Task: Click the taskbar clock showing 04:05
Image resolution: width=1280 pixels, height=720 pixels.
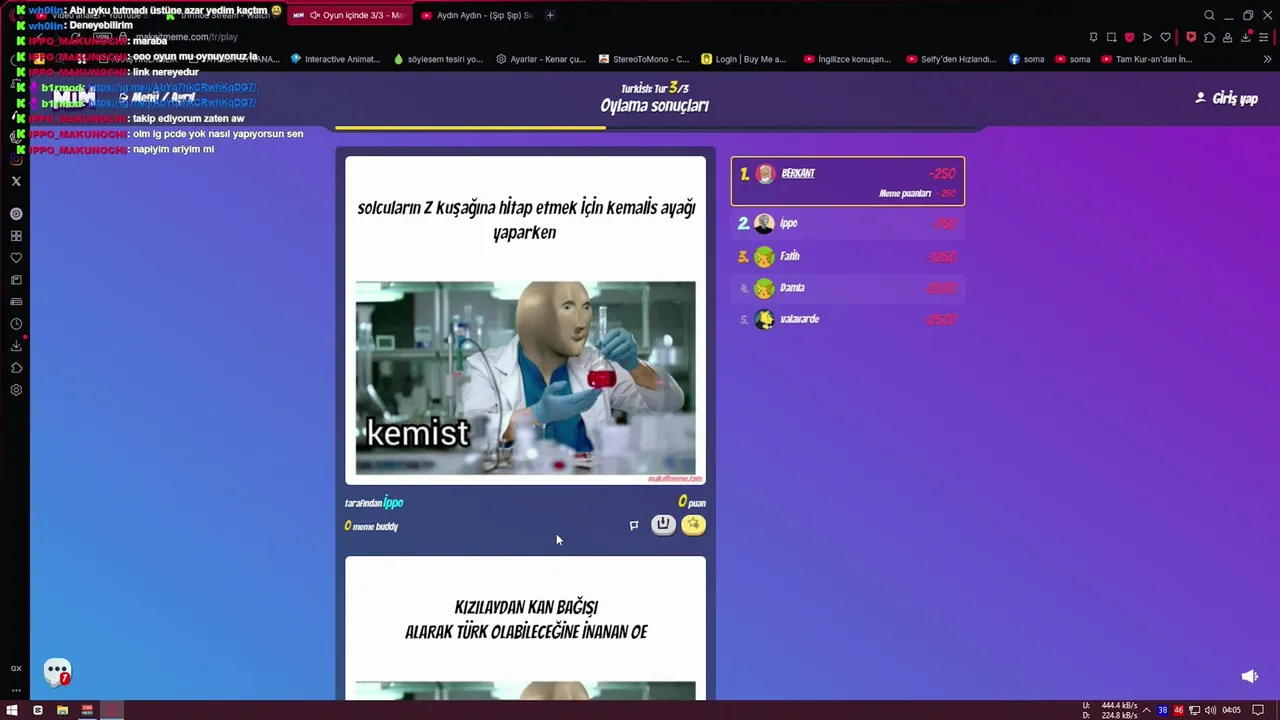Action: coord(1232,710)
